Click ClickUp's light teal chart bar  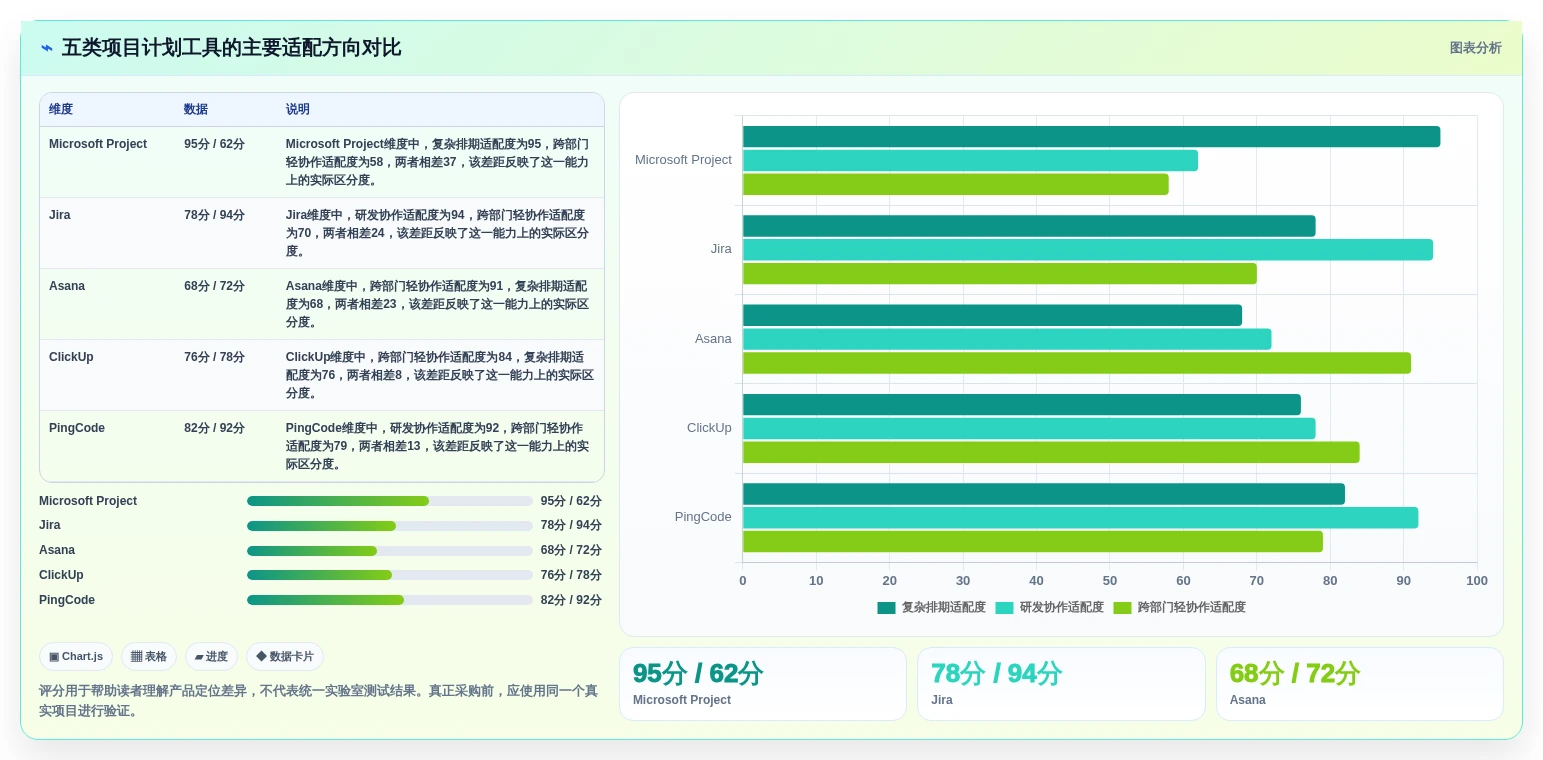1029,428
